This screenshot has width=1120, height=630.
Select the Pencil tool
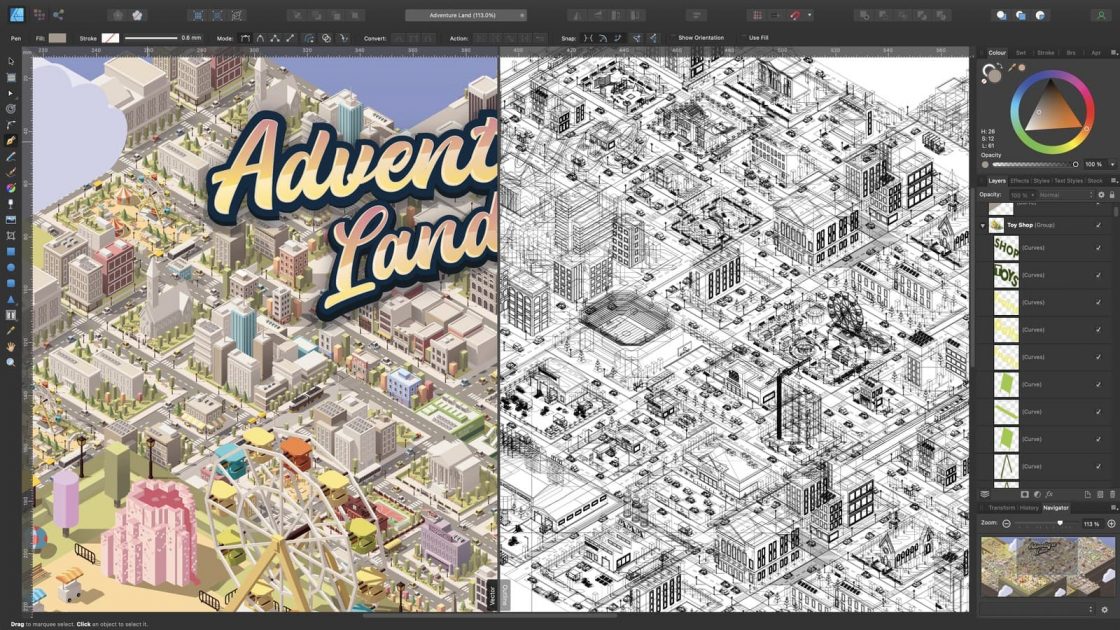[x=12, y=155]
